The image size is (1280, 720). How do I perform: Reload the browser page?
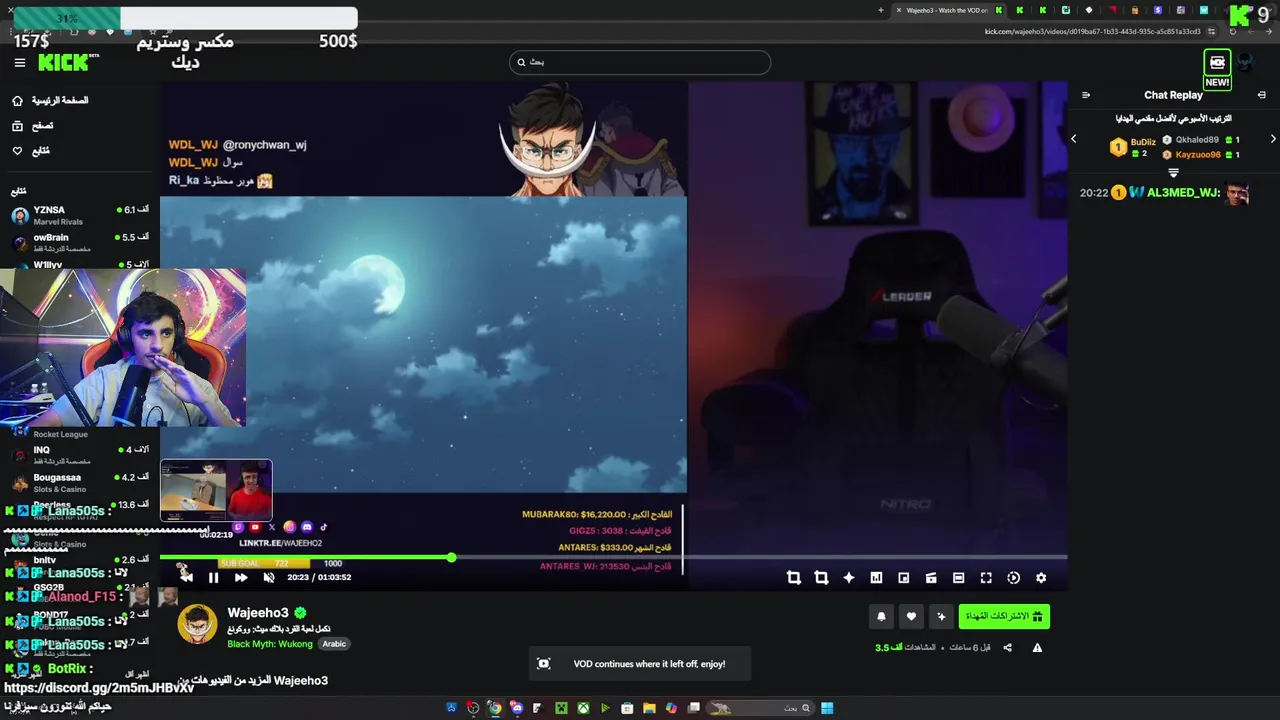(1232, 32)
